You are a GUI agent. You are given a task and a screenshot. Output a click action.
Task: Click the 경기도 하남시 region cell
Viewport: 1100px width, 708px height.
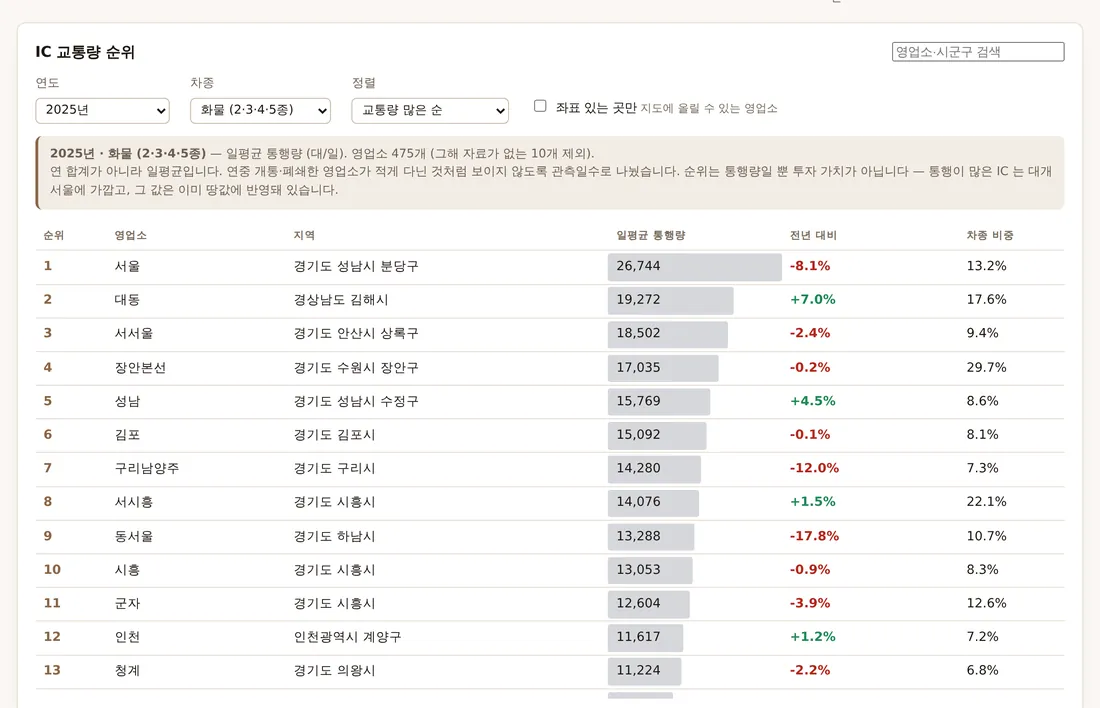coord(334,536)
